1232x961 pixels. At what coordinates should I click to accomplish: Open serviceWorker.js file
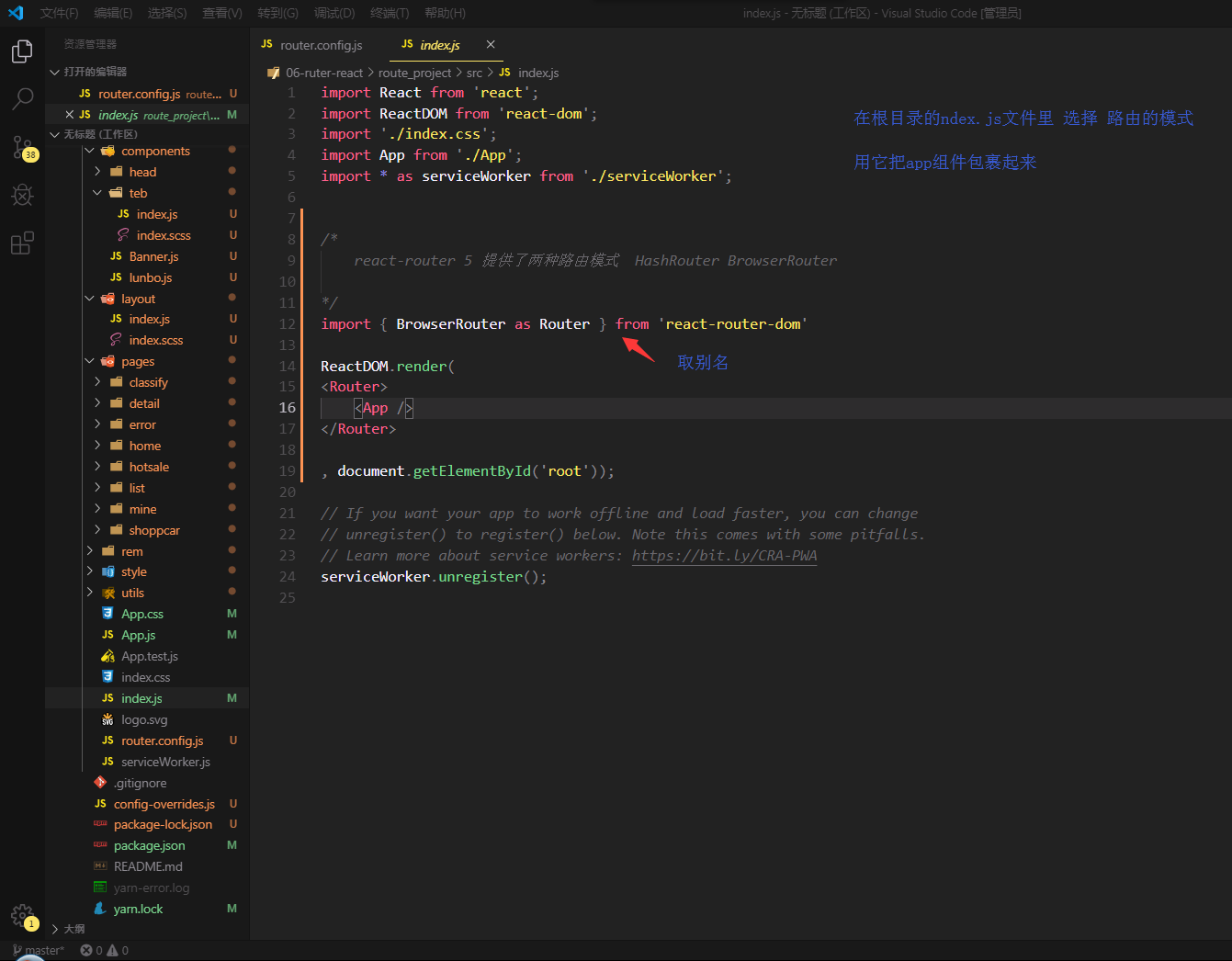(165, 762)
